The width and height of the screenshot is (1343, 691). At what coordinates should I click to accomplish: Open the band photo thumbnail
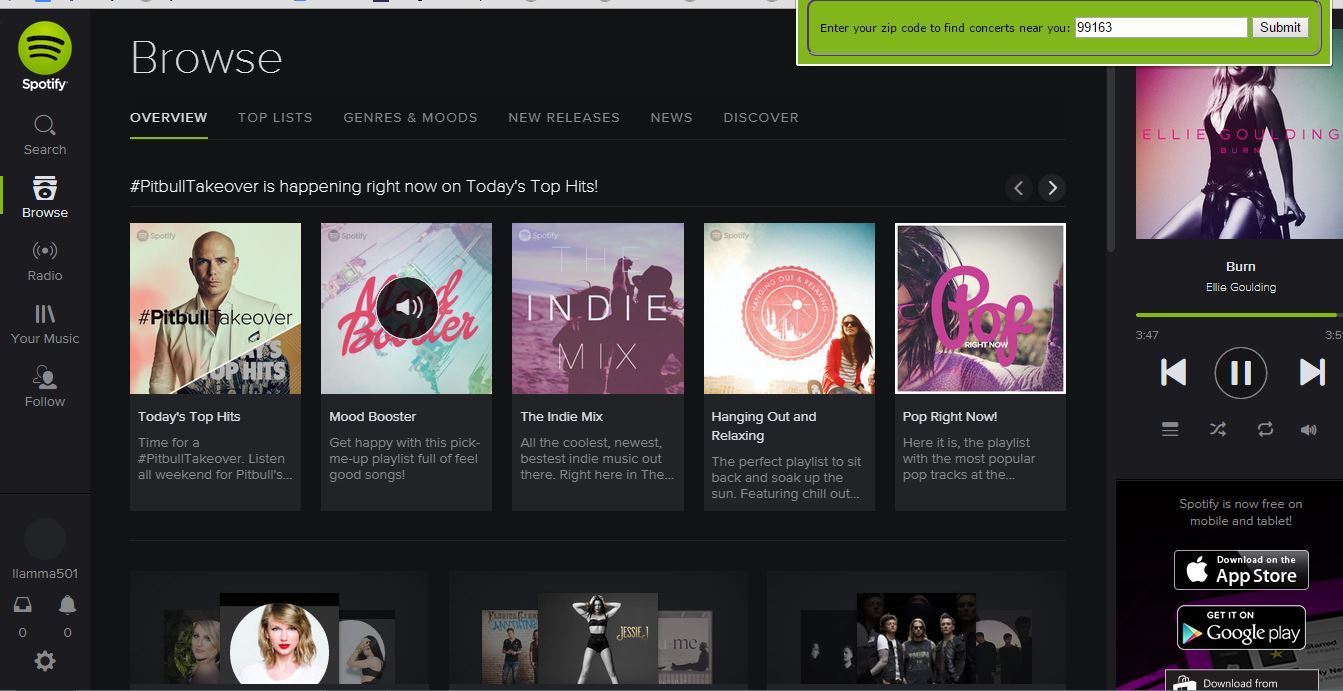pos(916,638)
